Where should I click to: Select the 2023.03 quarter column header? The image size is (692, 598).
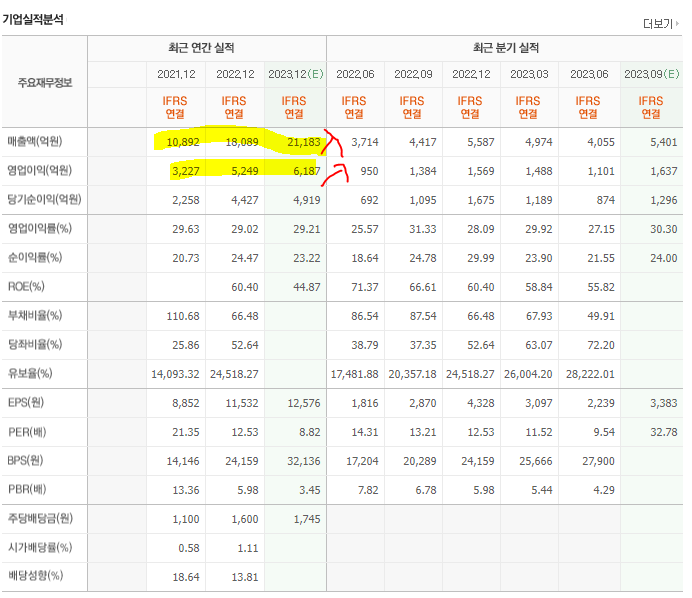pyautogui.click(x=529, y=74)
